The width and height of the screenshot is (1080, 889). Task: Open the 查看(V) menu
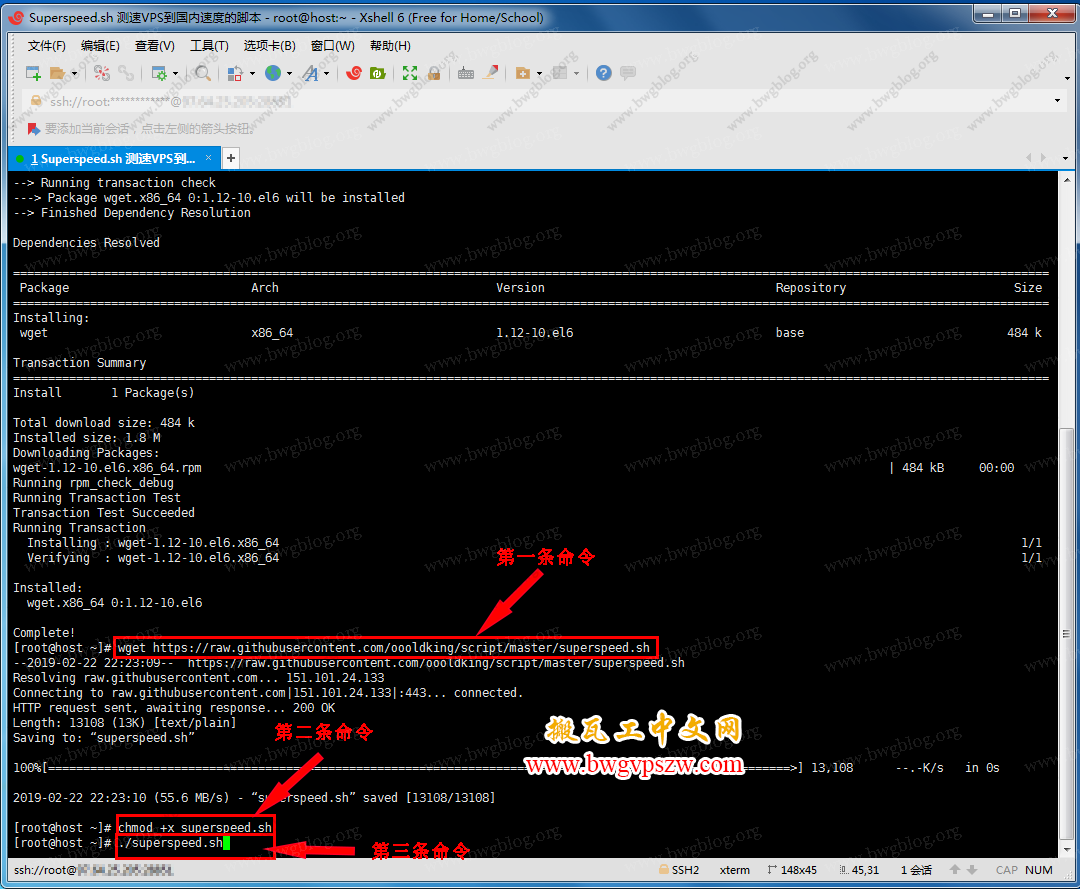(154, 45)
